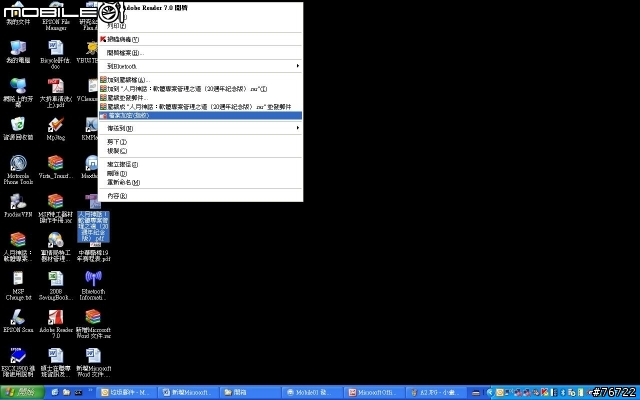Click Kaspersky 掃描病毒 menu entry
Viewport: 640px width, 400px height.
(200, 40)
